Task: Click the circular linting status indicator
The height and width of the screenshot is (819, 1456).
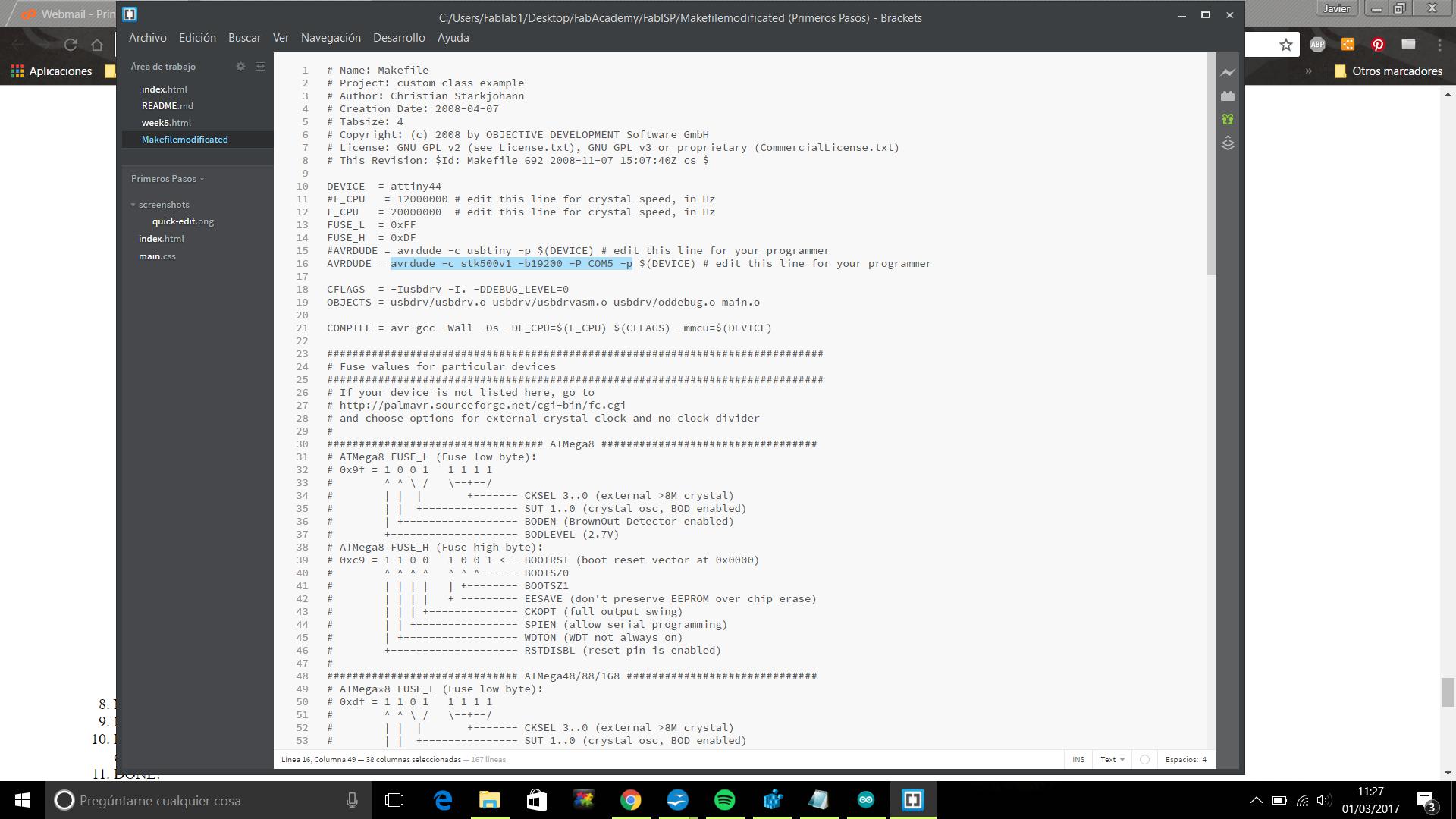Action: tap(1144, 759)
